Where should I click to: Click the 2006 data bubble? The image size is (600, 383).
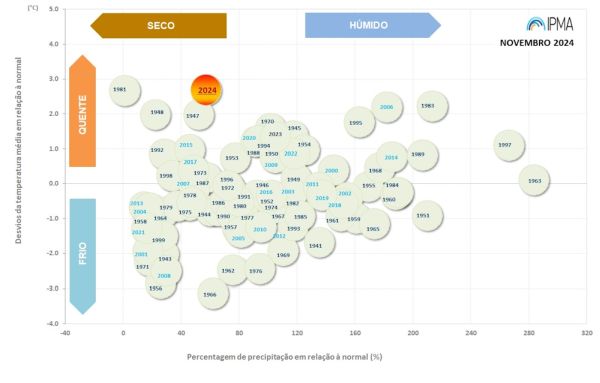tap(387, 108)
